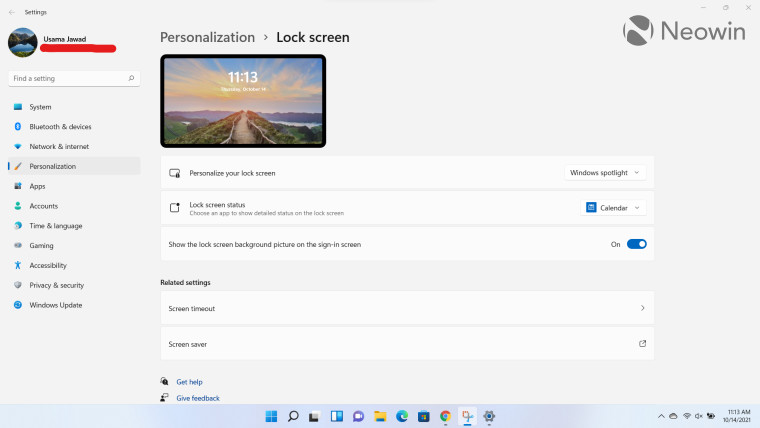This screenshot has height=428, width=760.
Task: Open Screen saver external settings
Action: (407, 344)
